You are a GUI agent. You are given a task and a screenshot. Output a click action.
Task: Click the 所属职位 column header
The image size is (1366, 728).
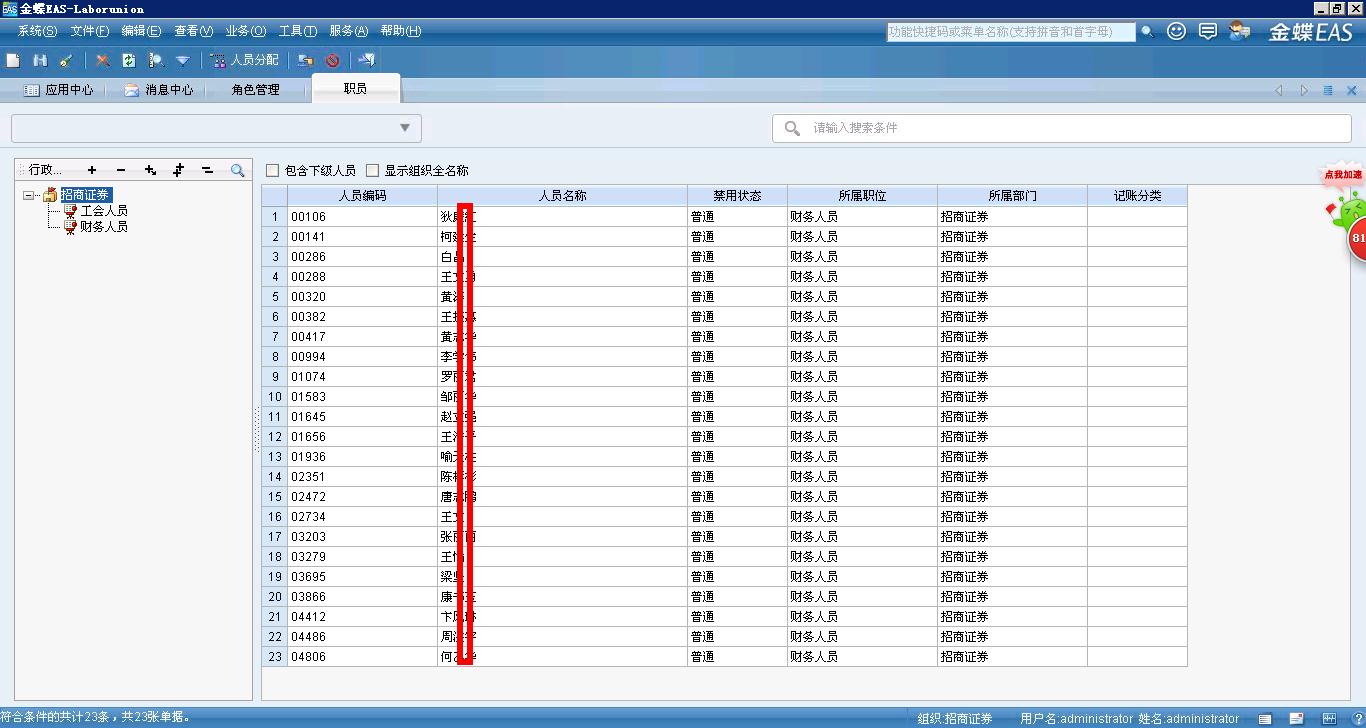click(863, 196)
